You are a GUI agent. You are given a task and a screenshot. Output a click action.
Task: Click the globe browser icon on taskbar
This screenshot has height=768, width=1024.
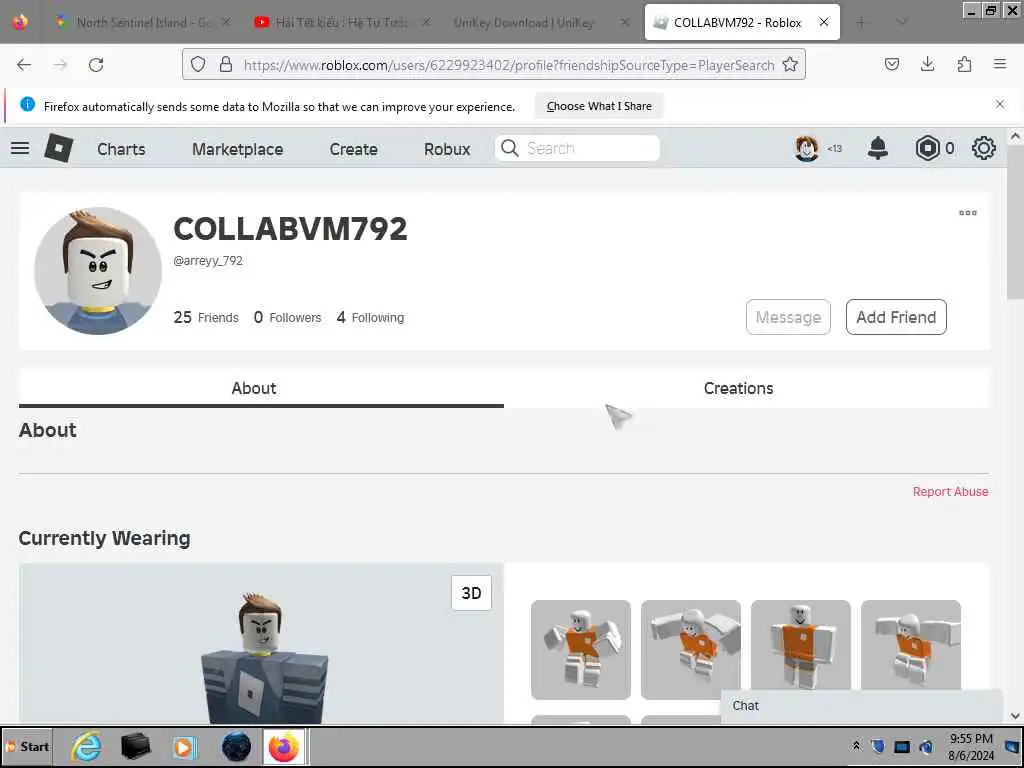click(x=236, y=747)
